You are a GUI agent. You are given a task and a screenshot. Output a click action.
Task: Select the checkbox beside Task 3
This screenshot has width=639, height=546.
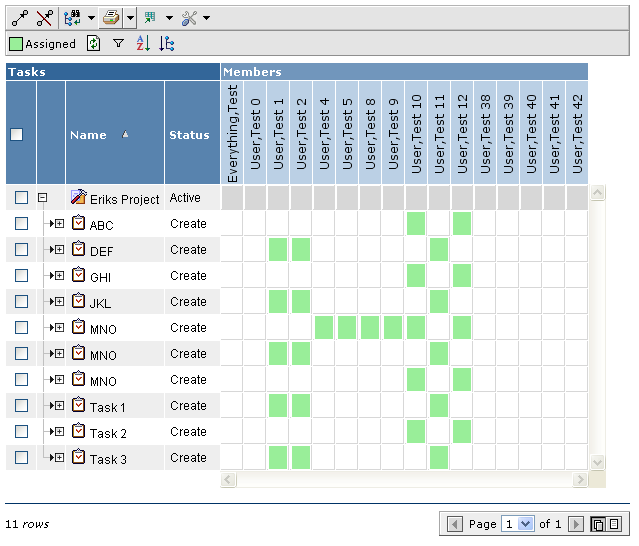(21, 458)
